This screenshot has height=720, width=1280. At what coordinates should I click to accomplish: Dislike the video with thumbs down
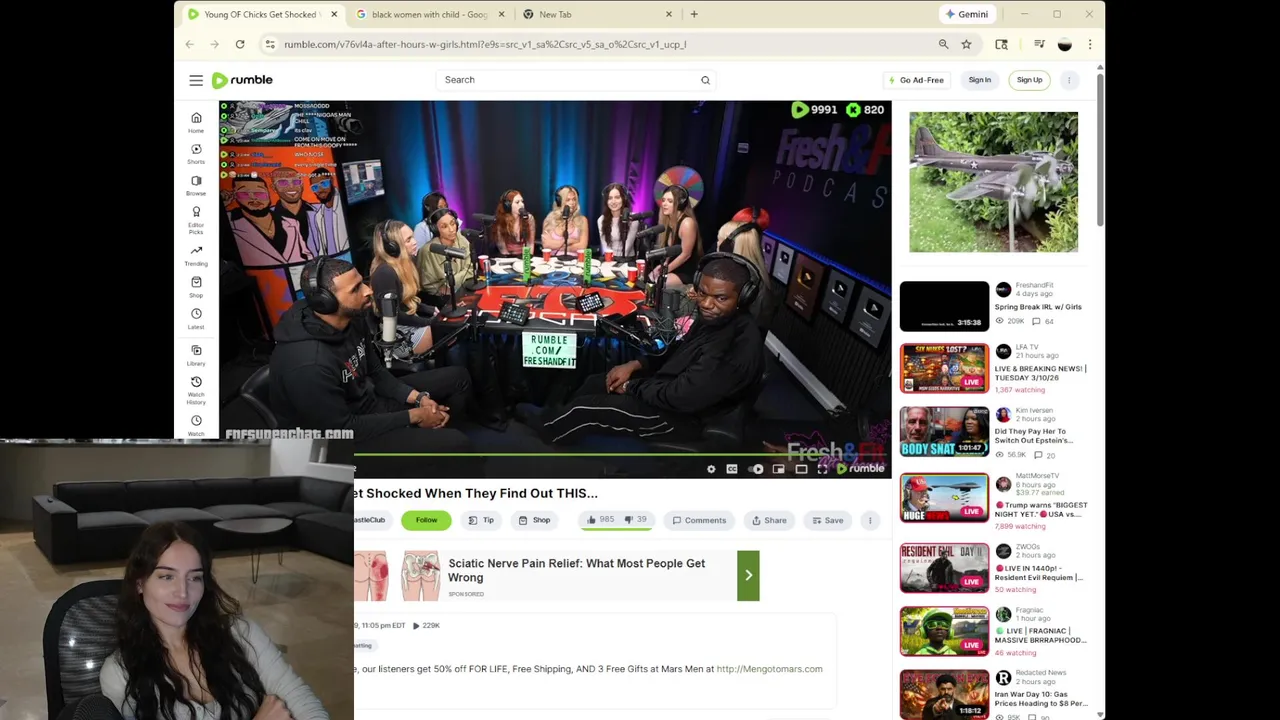click(637, 520)
